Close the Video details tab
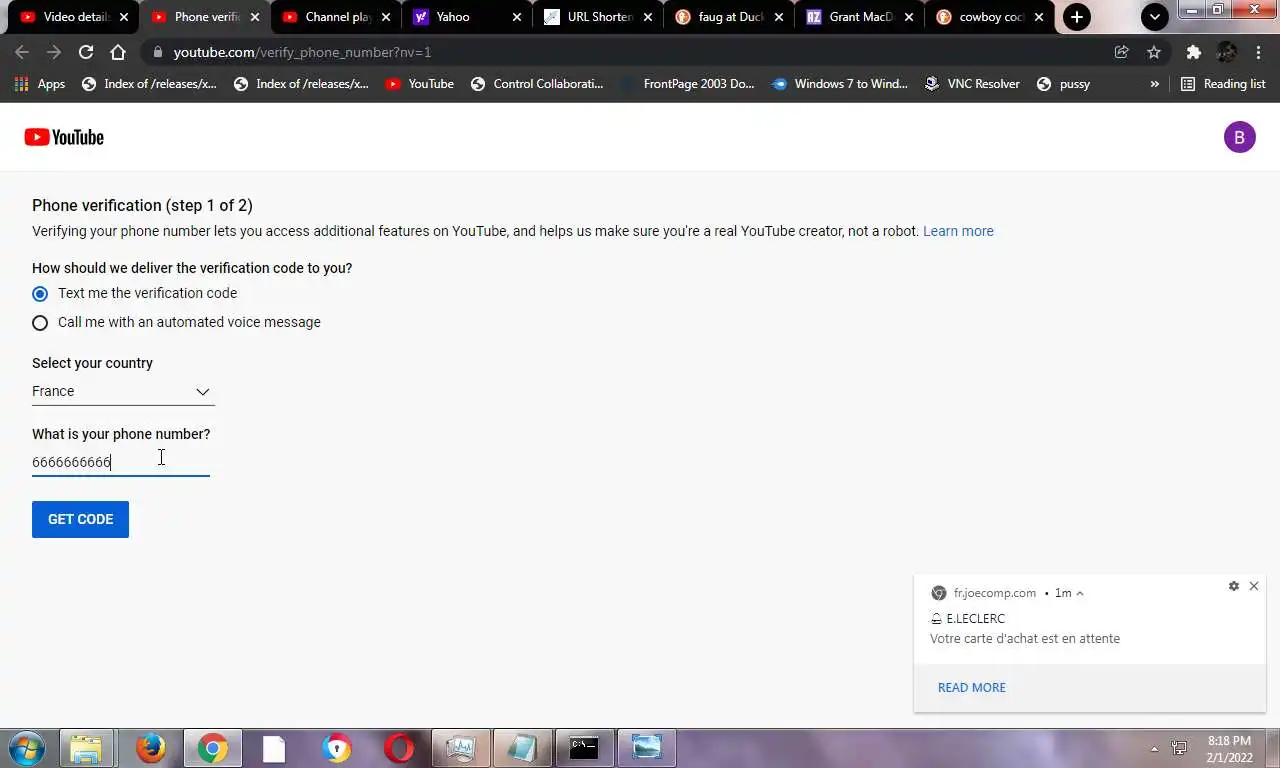Viewport: 1280px width, 768px height. tap(124, 17)
